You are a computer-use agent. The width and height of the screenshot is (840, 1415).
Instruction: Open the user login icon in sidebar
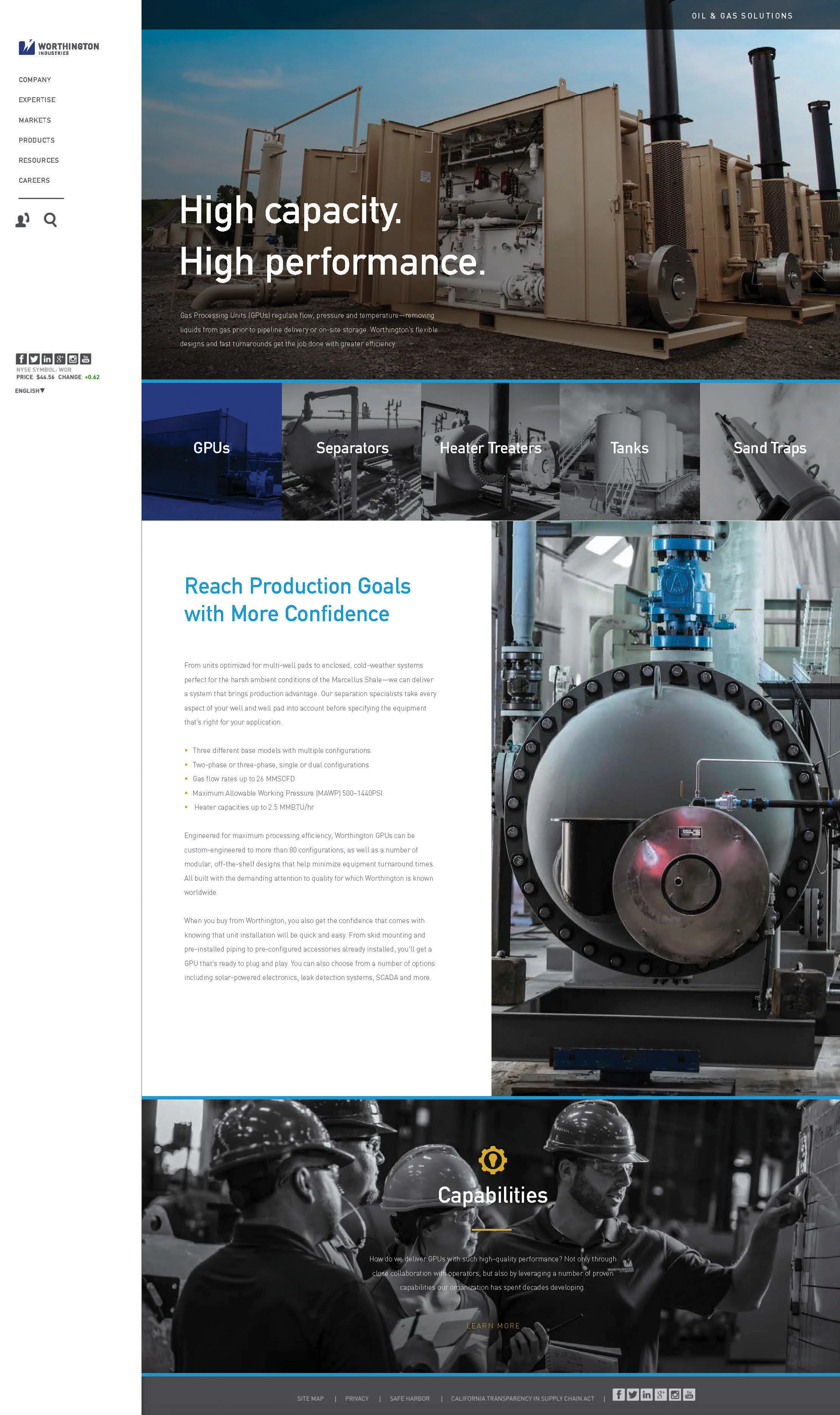click(23, 220)
